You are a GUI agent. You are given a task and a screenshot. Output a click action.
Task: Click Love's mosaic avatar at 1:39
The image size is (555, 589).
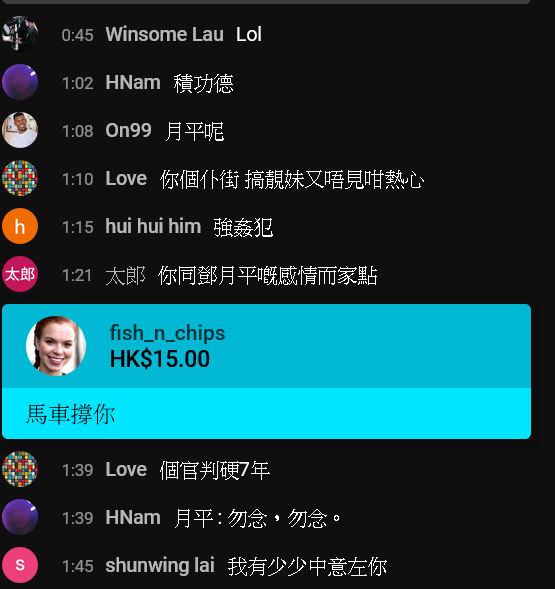pos(20,469)
